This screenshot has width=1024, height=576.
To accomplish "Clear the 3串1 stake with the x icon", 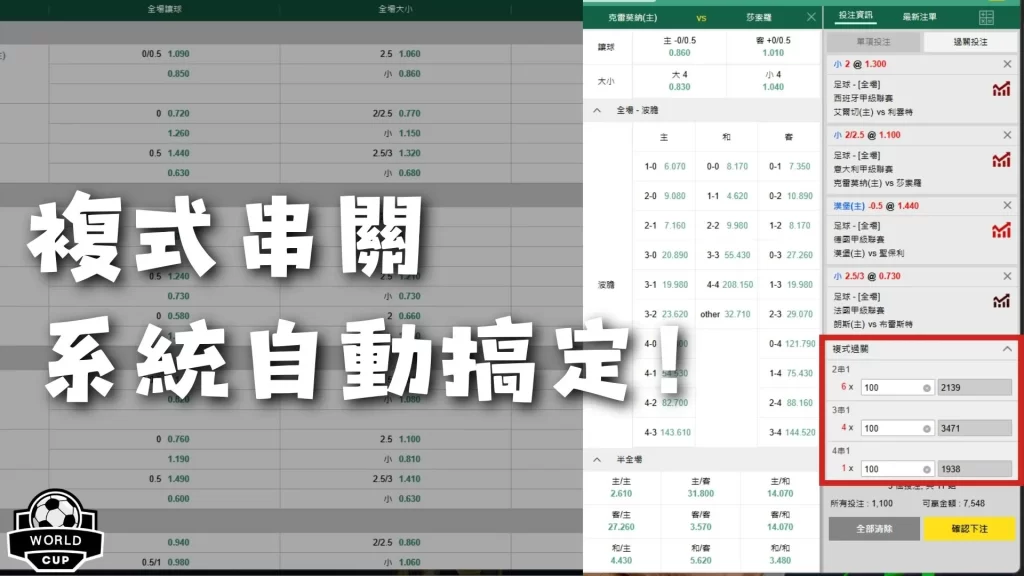I will [928, 428].
